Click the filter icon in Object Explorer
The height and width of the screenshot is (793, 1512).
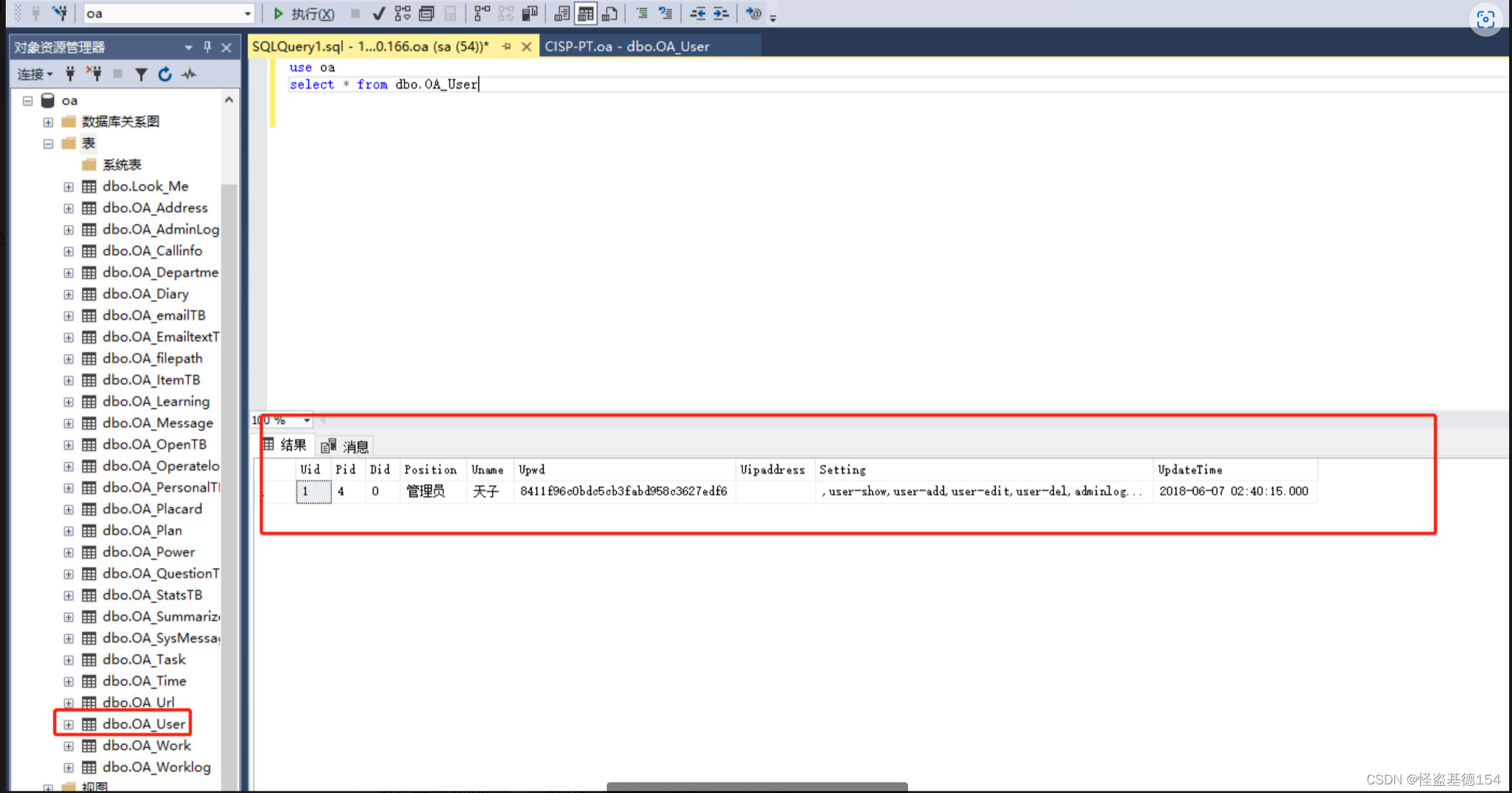[x=141, y=74]
